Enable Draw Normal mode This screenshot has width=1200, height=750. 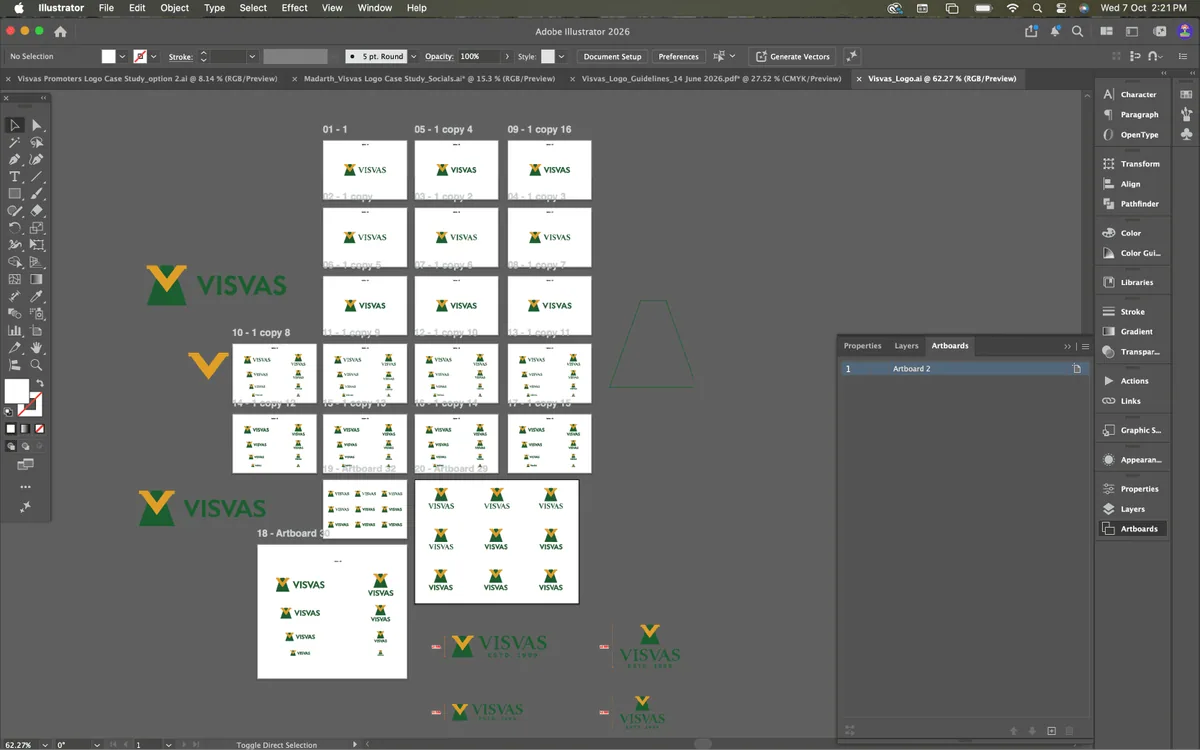(11, 446)
